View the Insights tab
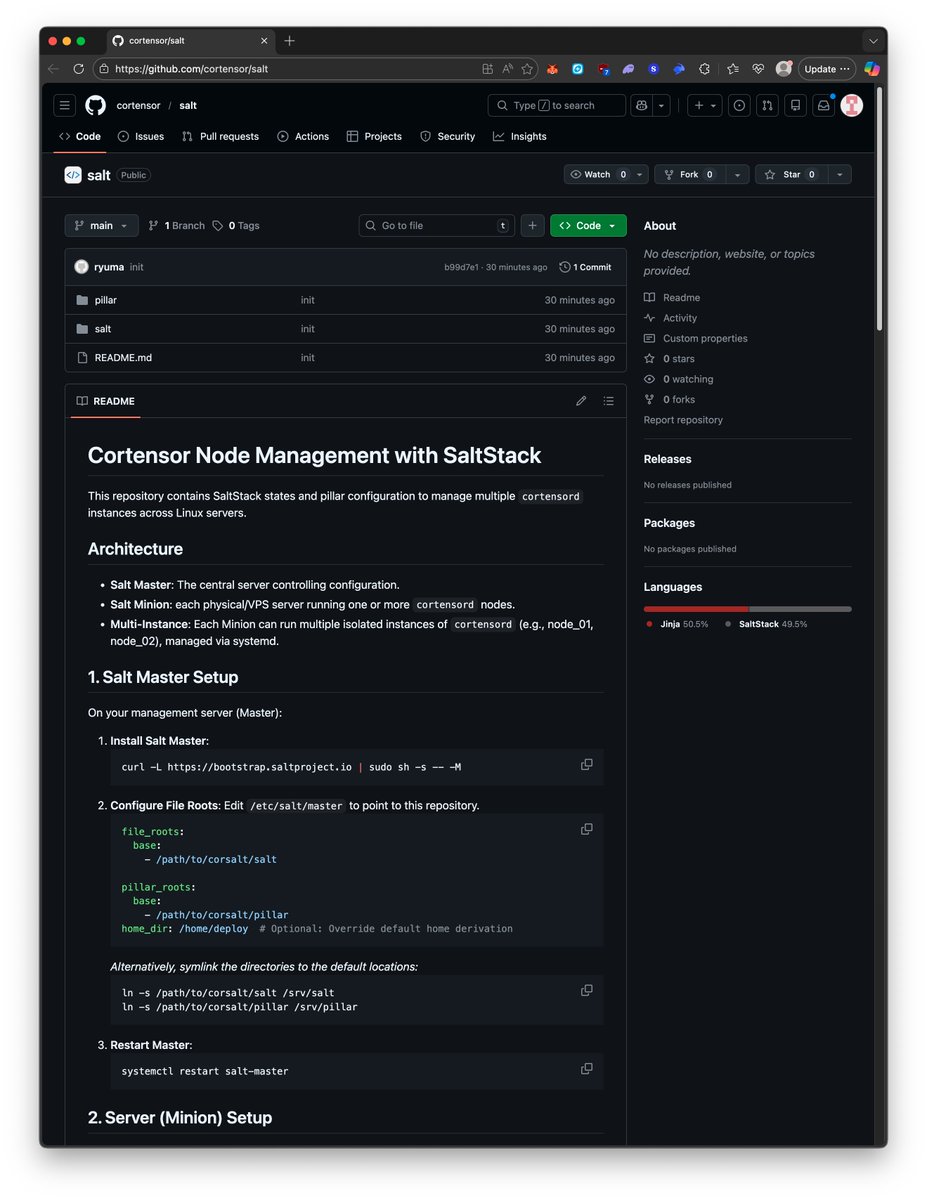Image resolution: width=927 pixels, height=1200 pixels. coord(520,136)
